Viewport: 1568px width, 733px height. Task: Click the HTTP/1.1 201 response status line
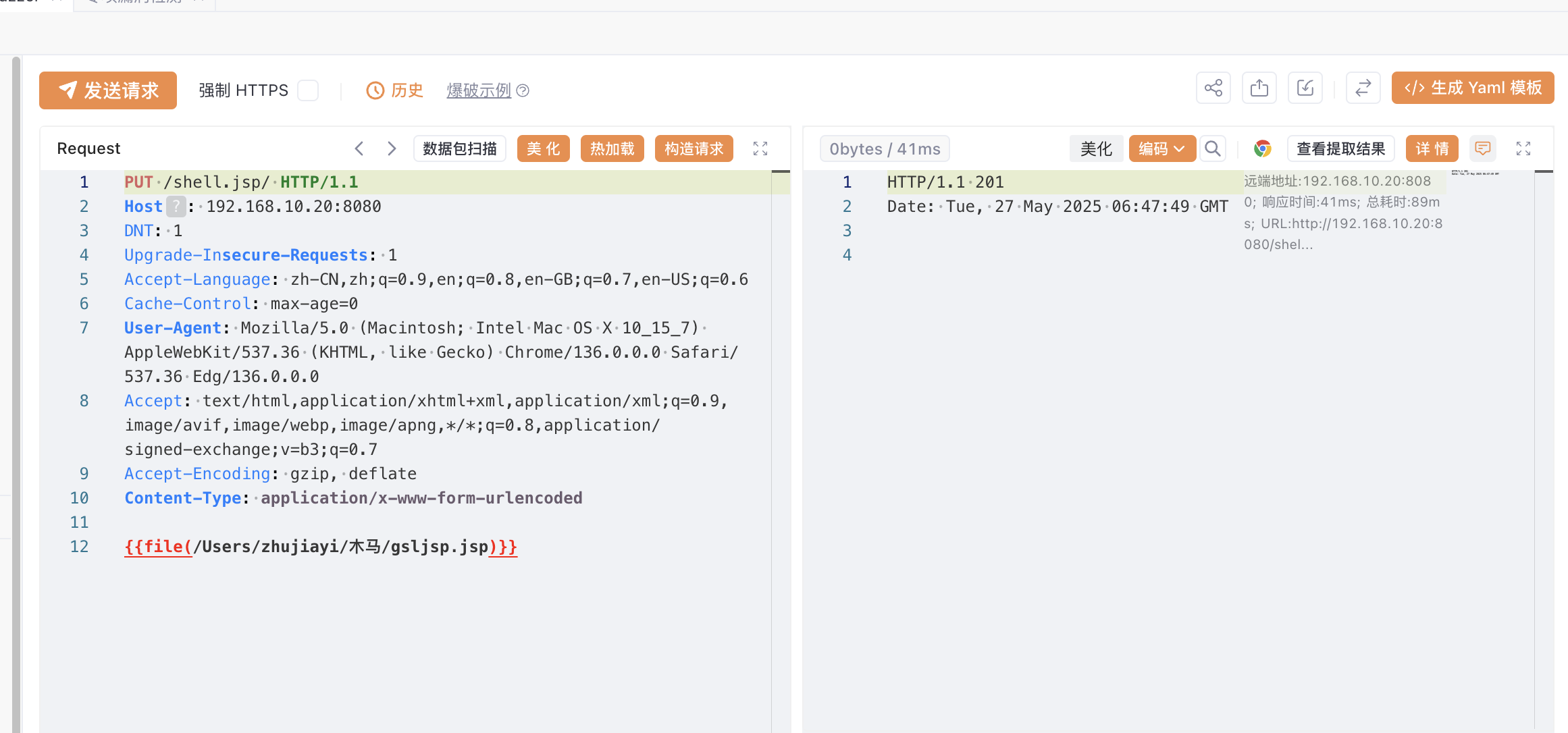[x=945, y=182]
